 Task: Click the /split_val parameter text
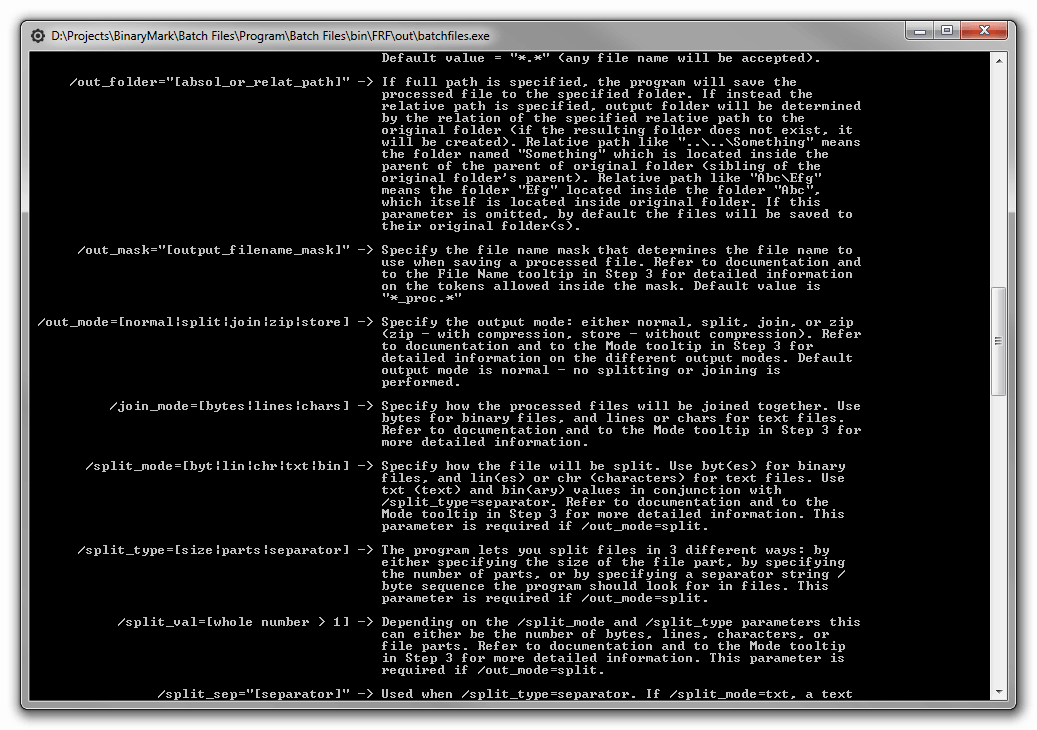(233, 622)
